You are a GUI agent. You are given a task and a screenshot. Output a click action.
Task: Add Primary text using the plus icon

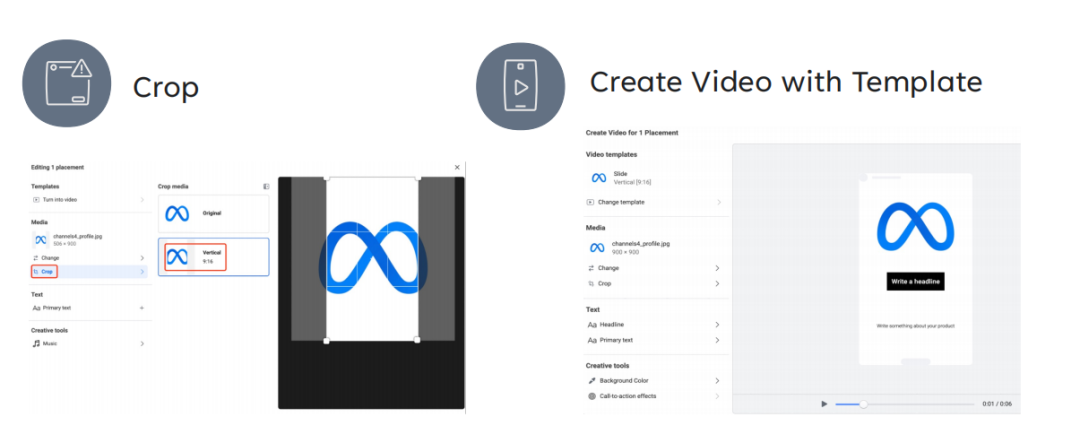click(x=142, y=308)
